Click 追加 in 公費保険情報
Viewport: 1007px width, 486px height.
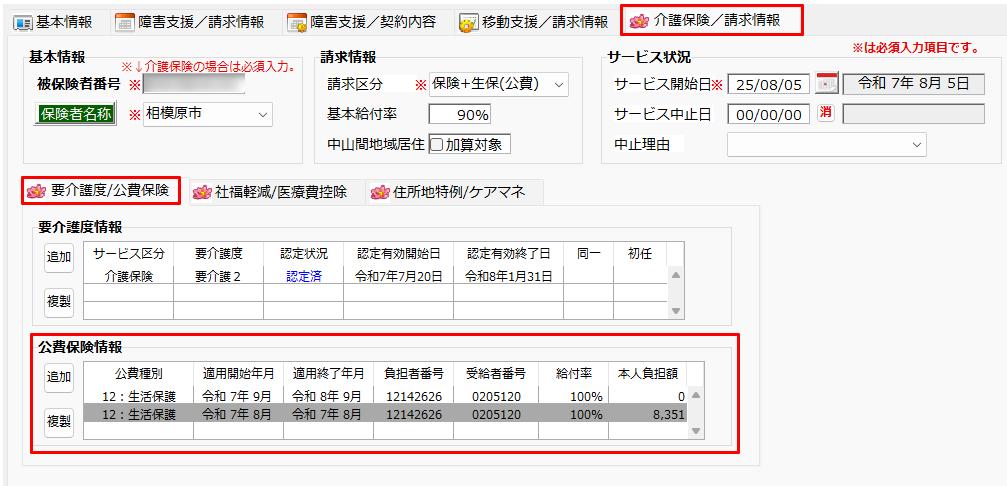click(x=58, y=378)
